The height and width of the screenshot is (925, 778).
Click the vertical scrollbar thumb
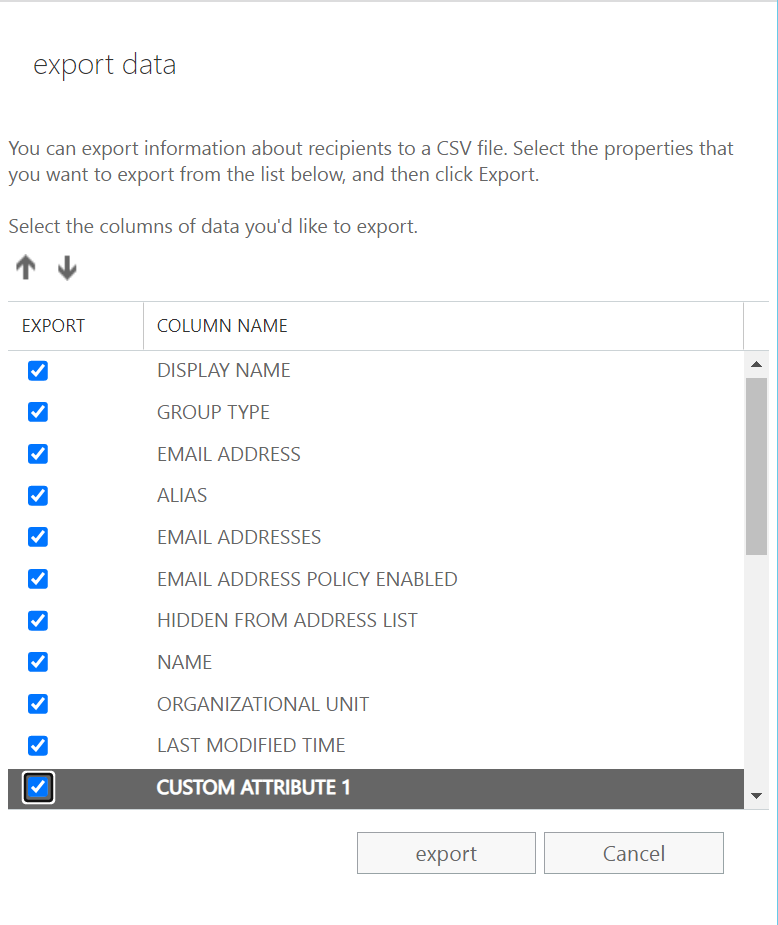pos(756,465)
